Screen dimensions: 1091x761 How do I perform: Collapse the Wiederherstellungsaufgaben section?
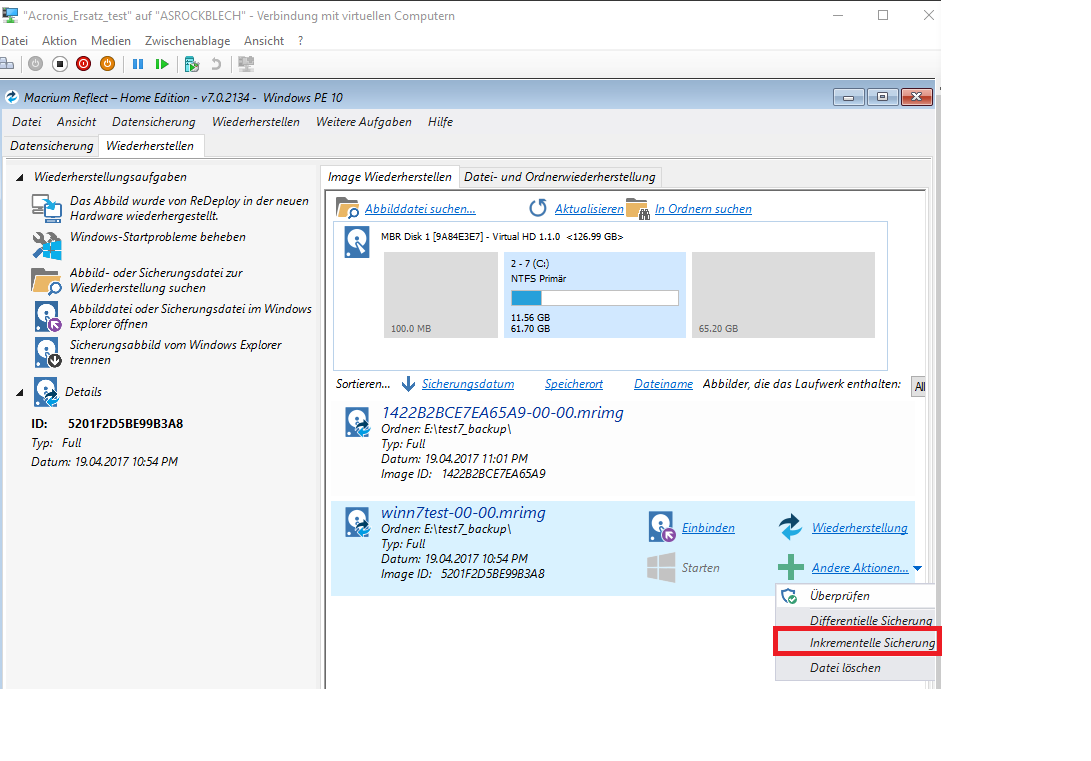tap(19, 177)
